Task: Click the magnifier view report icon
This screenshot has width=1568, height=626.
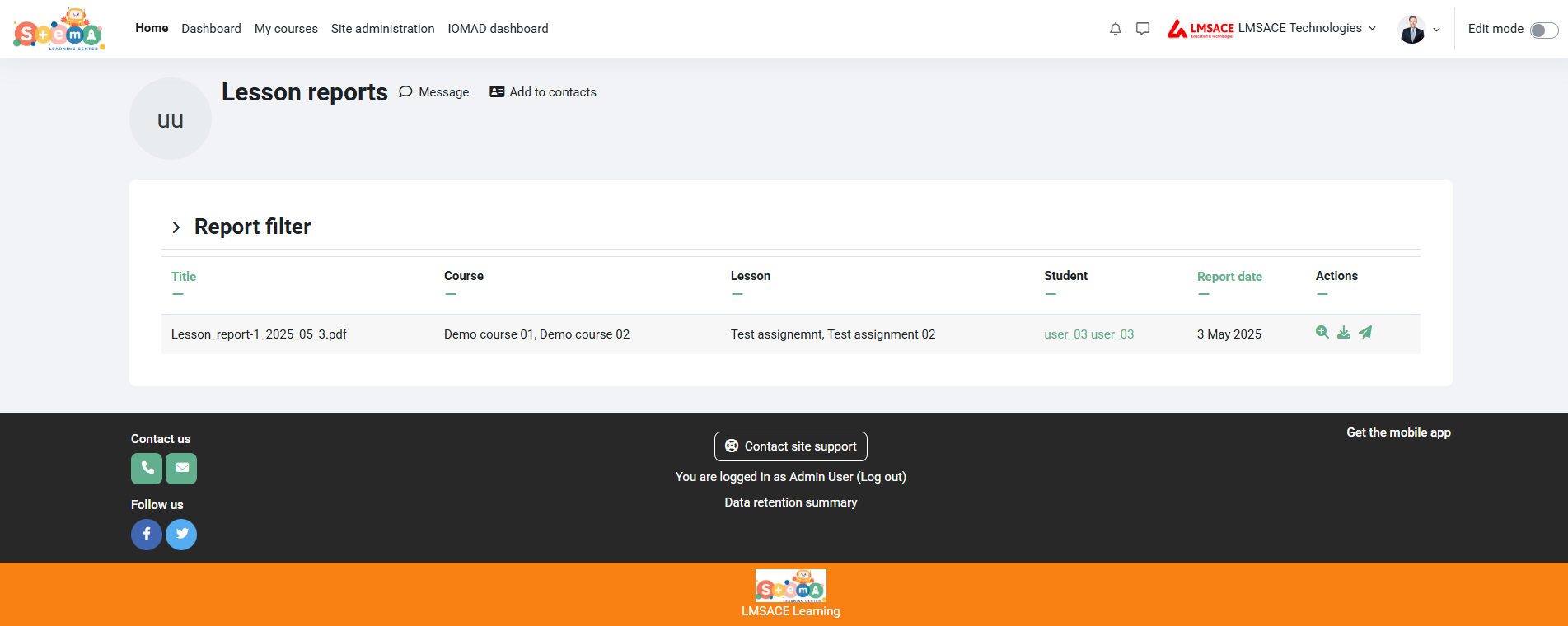Action: (x=1322, y=332)
